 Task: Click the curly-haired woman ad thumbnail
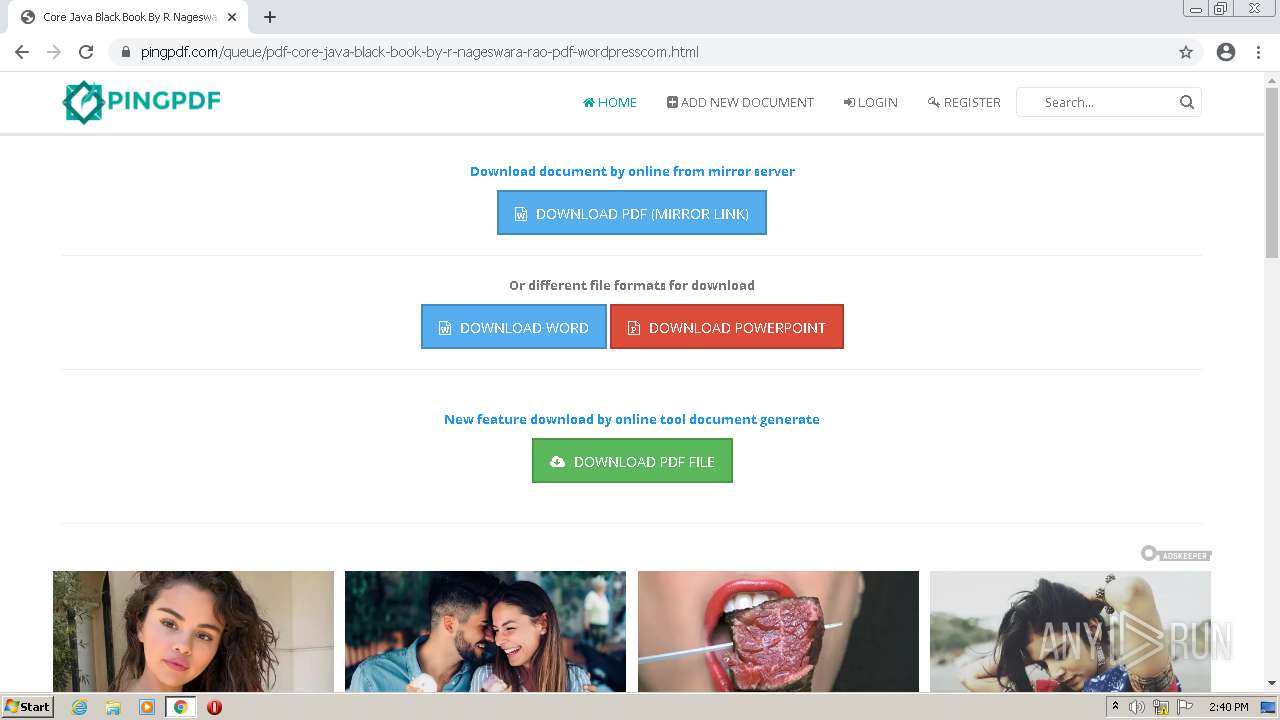(193, 631)
